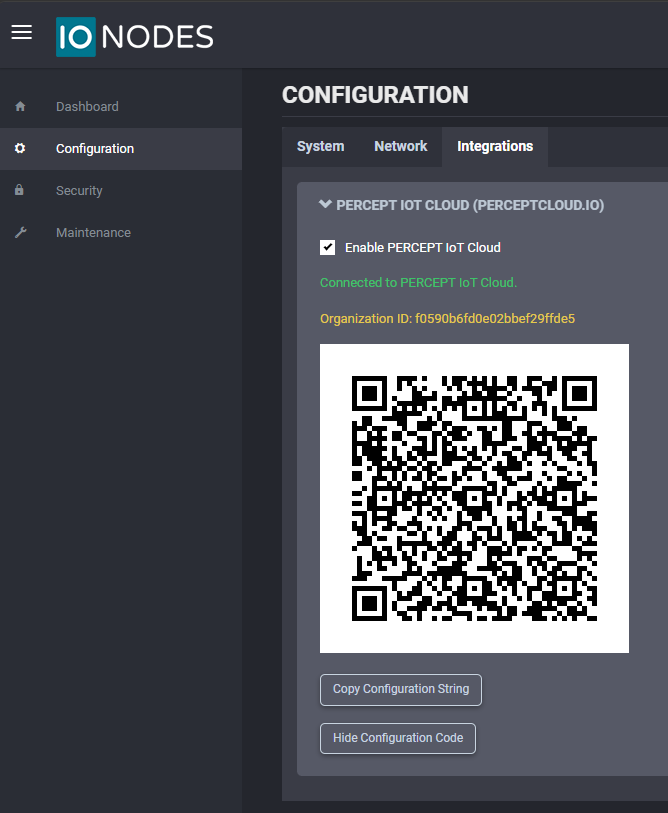Click the Hide Configuration Code button

click(x=398, y=738)
